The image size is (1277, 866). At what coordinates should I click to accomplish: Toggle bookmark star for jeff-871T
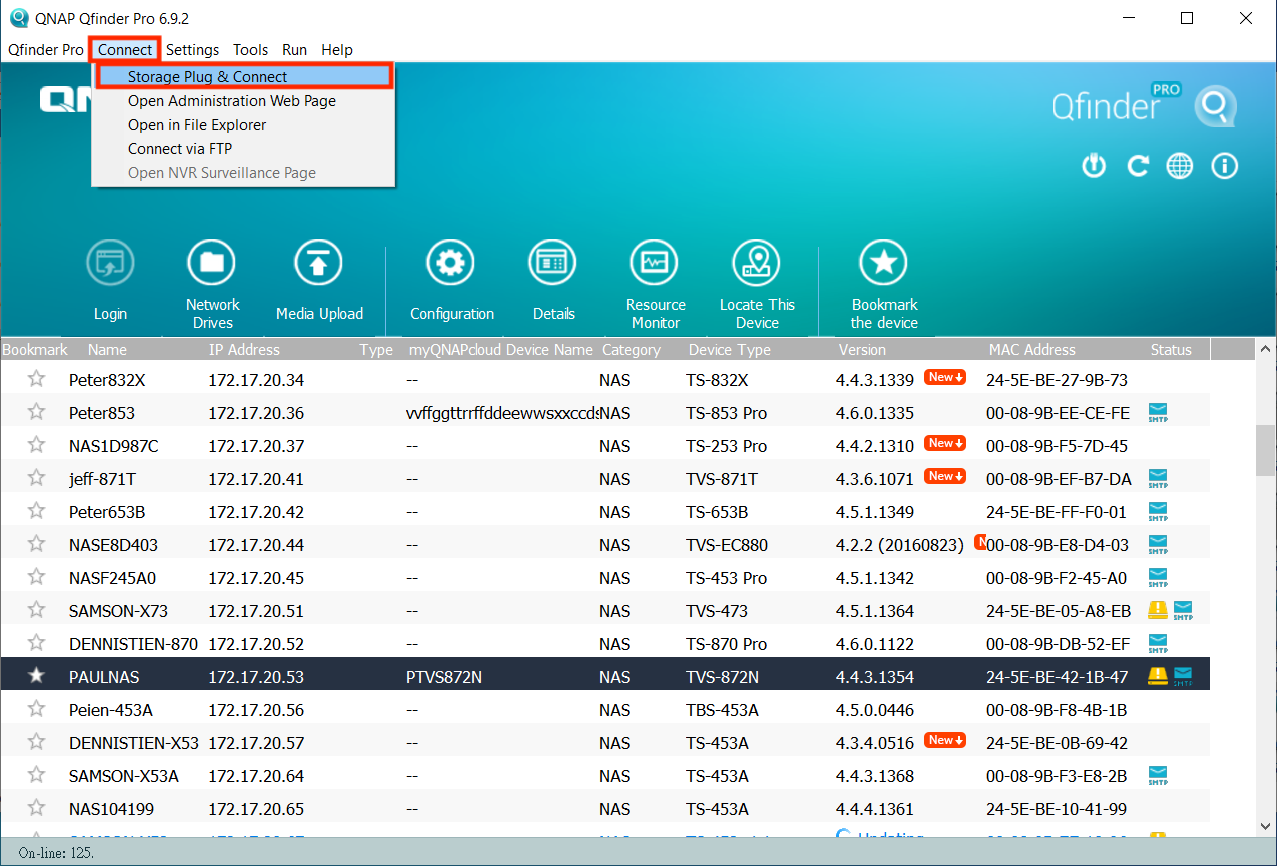[x=36, y=478]
